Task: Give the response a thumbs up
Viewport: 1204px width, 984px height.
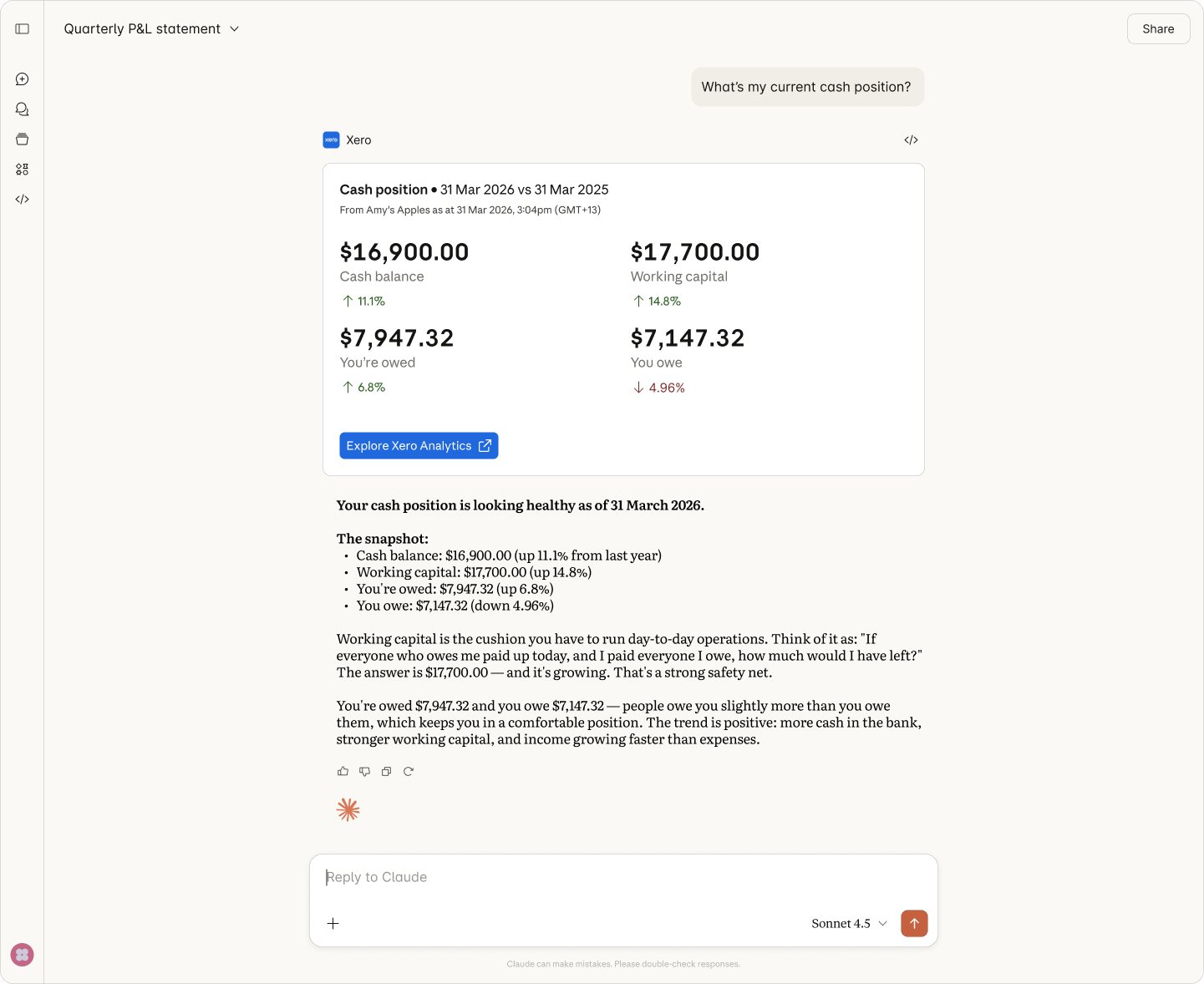Action: [x=343, y=772]
